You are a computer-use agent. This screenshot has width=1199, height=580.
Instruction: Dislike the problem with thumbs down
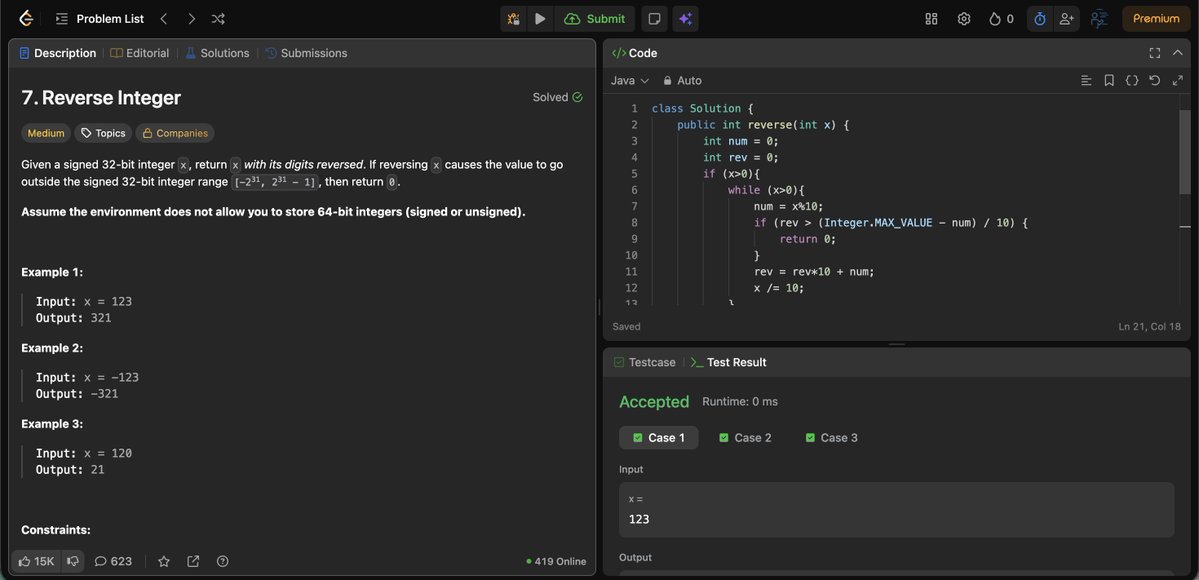73,561
